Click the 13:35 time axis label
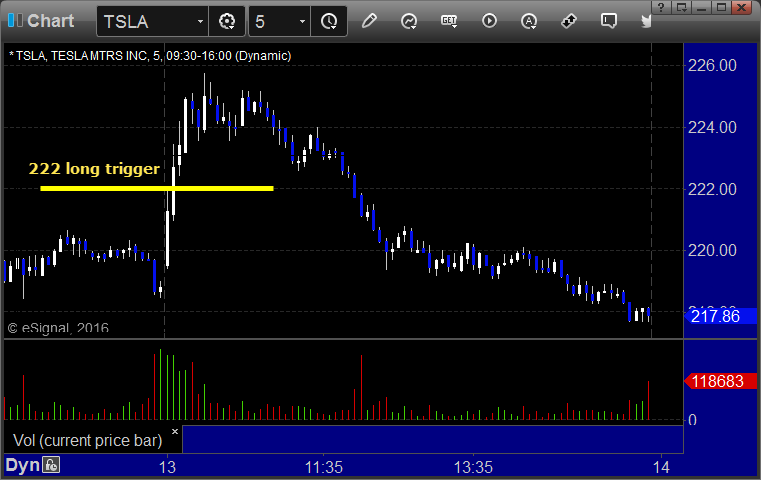This screenshot has height=480, width=761. click(473, 467)
